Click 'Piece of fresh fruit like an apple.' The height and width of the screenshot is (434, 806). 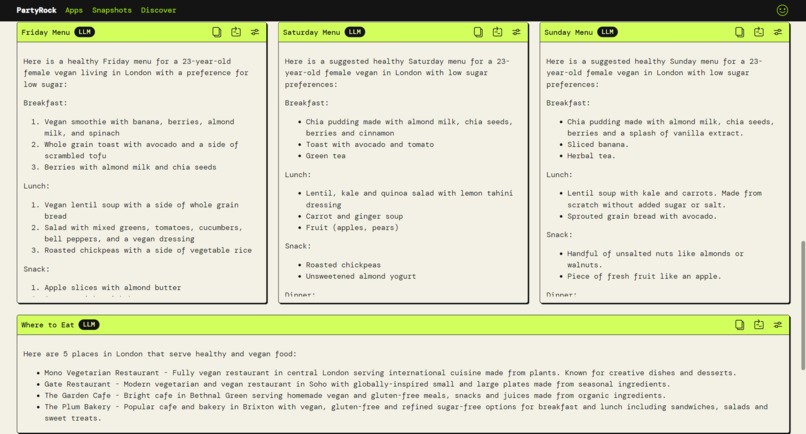point(644,276)
